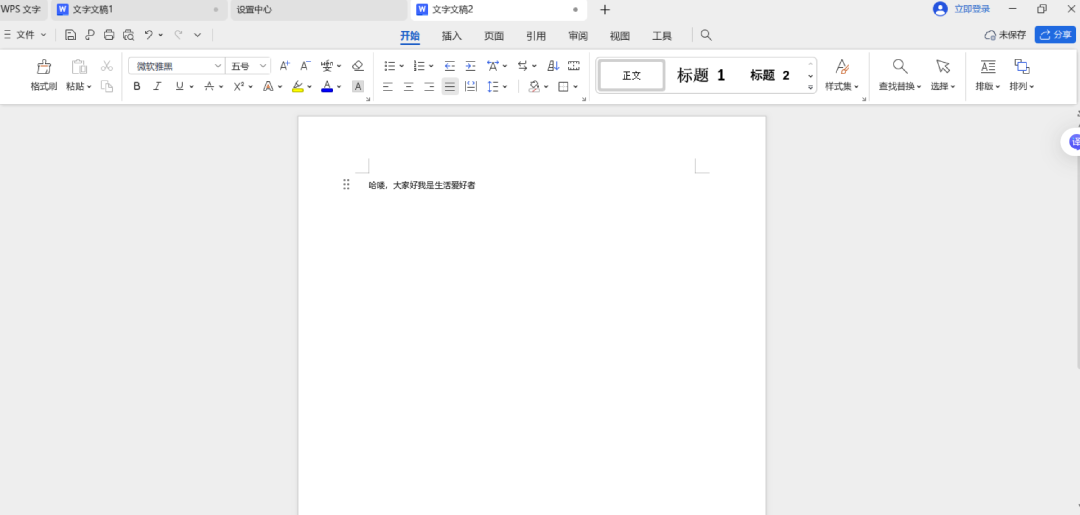Open the floating translate assistant bubble

point(1071,142)
